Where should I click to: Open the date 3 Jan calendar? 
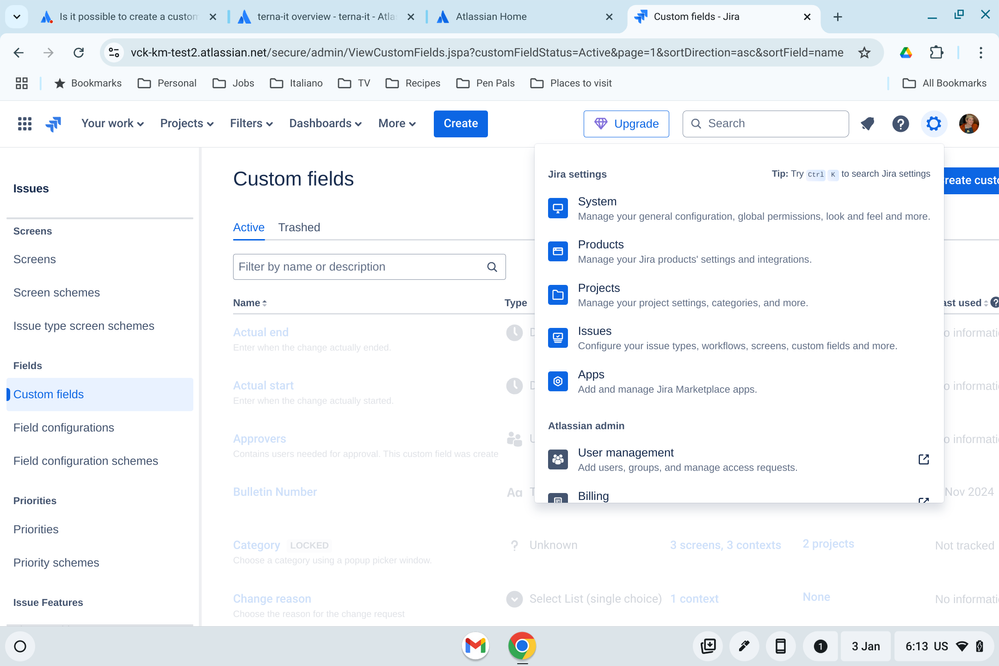pyautogui.click(x=865, y=646)
